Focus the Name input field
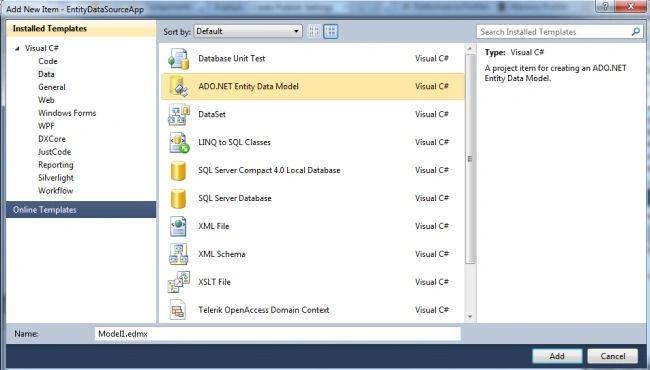This screenshot has height=370, width=650. [278, 334]
